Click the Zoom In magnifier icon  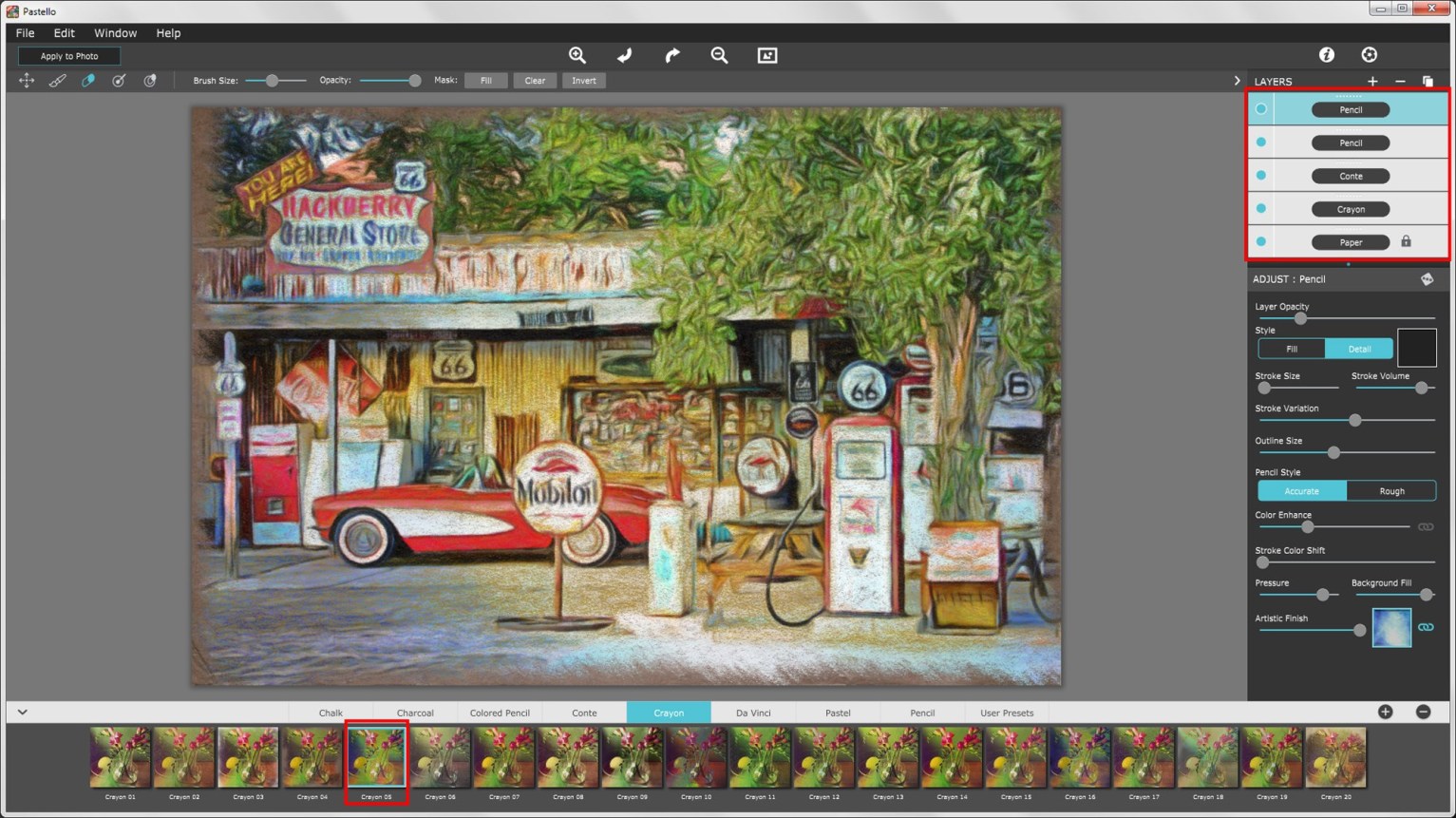577,55
